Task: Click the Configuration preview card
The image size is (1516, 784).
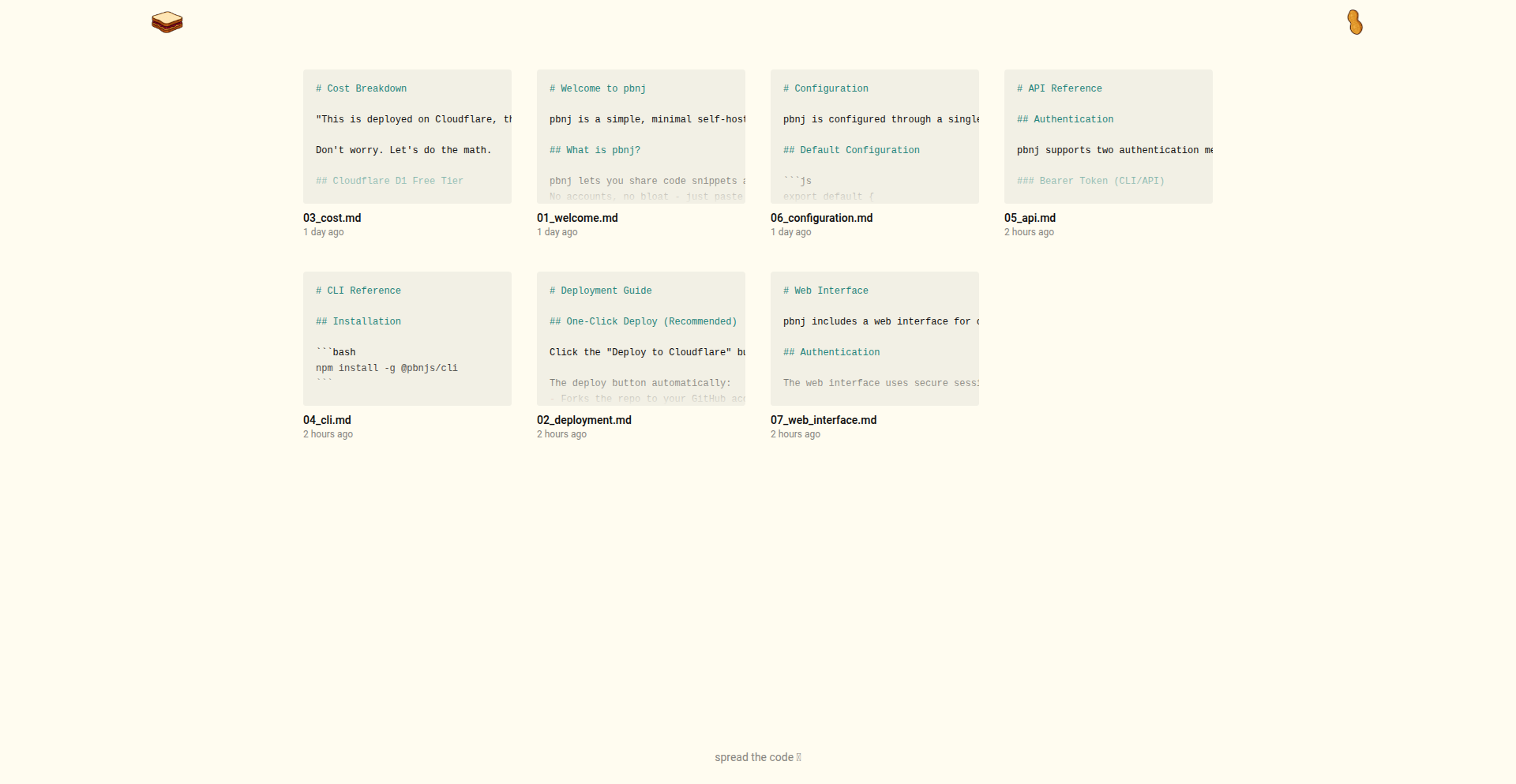Action: point(874,136)
